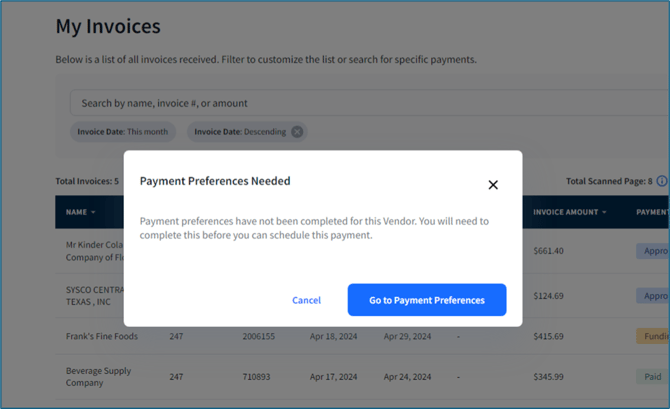Click the Paid status badge

652,377
